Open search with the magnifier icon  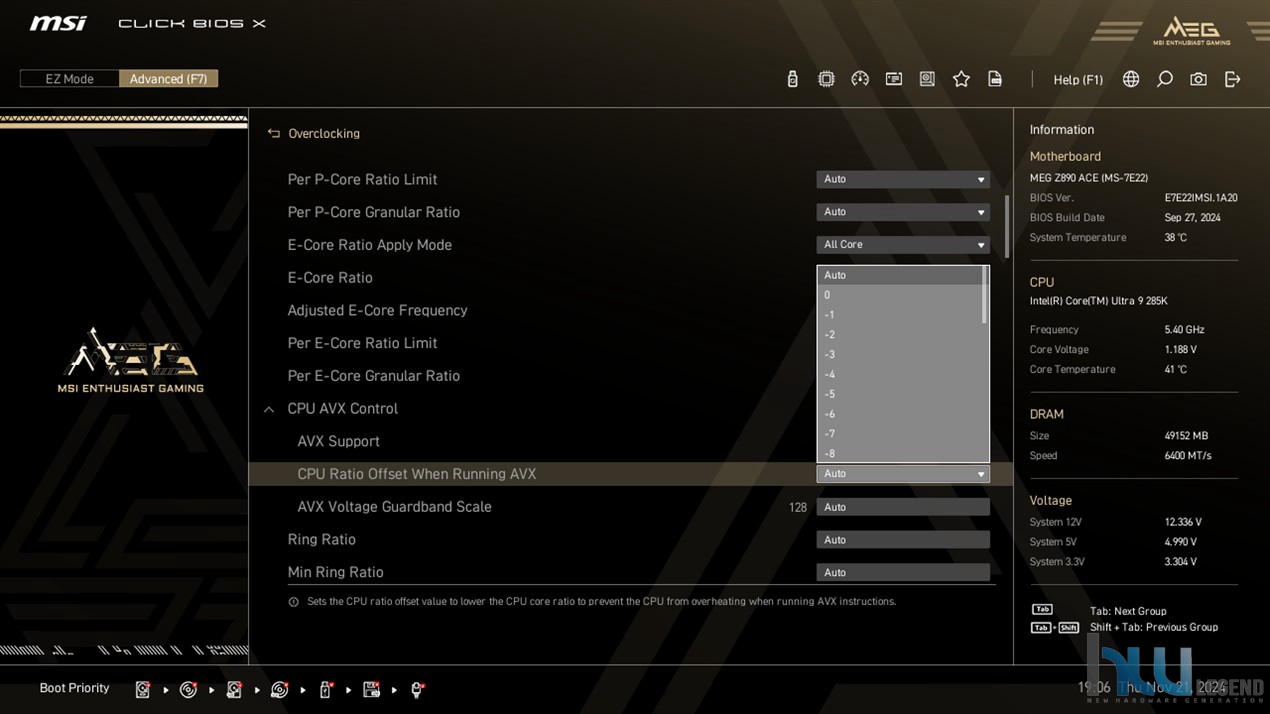(x=1165, y=79)
